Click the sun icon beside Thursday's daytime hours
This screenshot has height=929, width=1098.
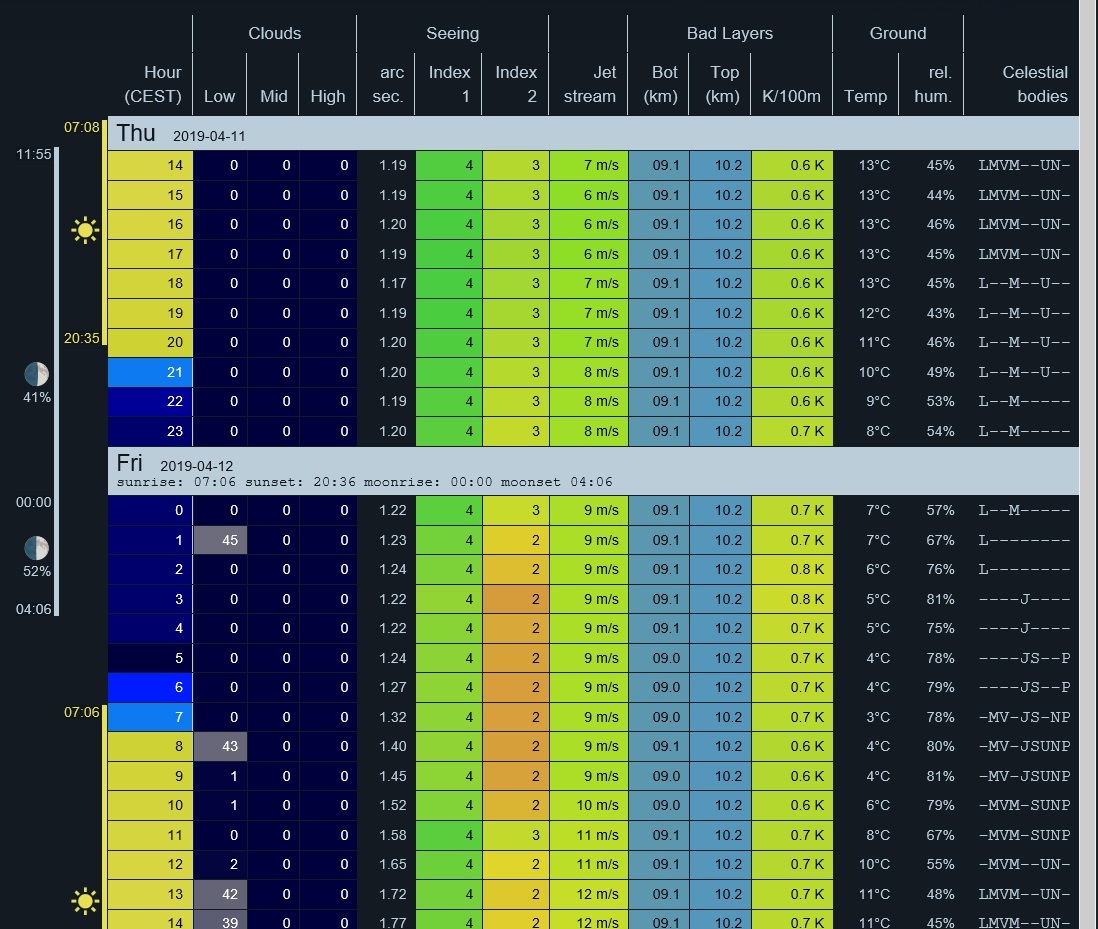pos(86,231)
